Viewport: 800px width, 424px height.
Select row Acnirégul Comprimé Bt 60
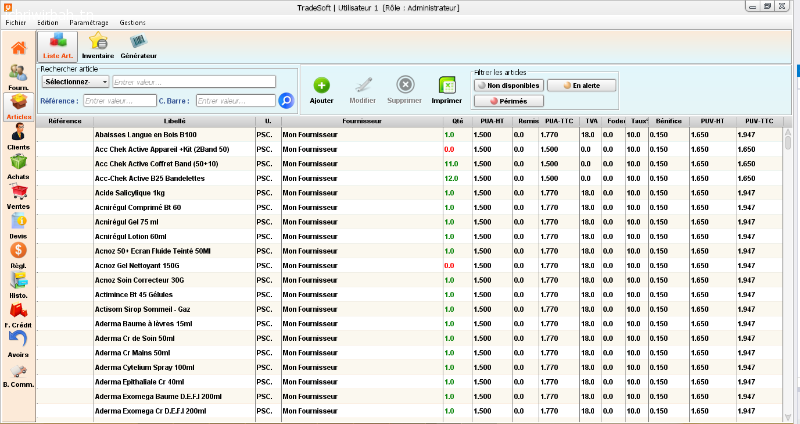pyautogui.click(x=409, y=208)
